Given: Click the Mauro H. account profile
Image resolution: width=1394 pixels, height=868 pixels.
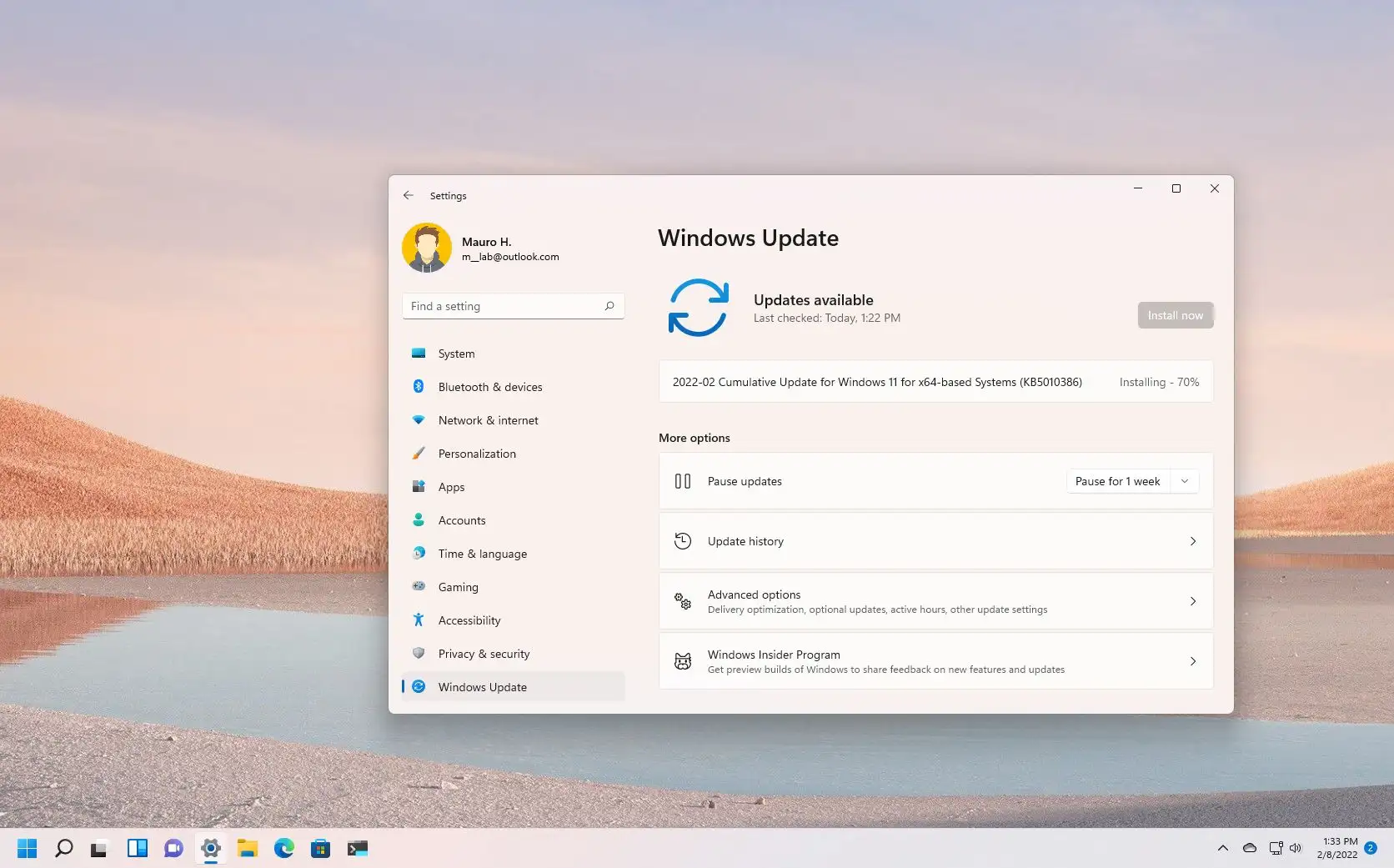Looking at the screenshot, I should (481, 248).
